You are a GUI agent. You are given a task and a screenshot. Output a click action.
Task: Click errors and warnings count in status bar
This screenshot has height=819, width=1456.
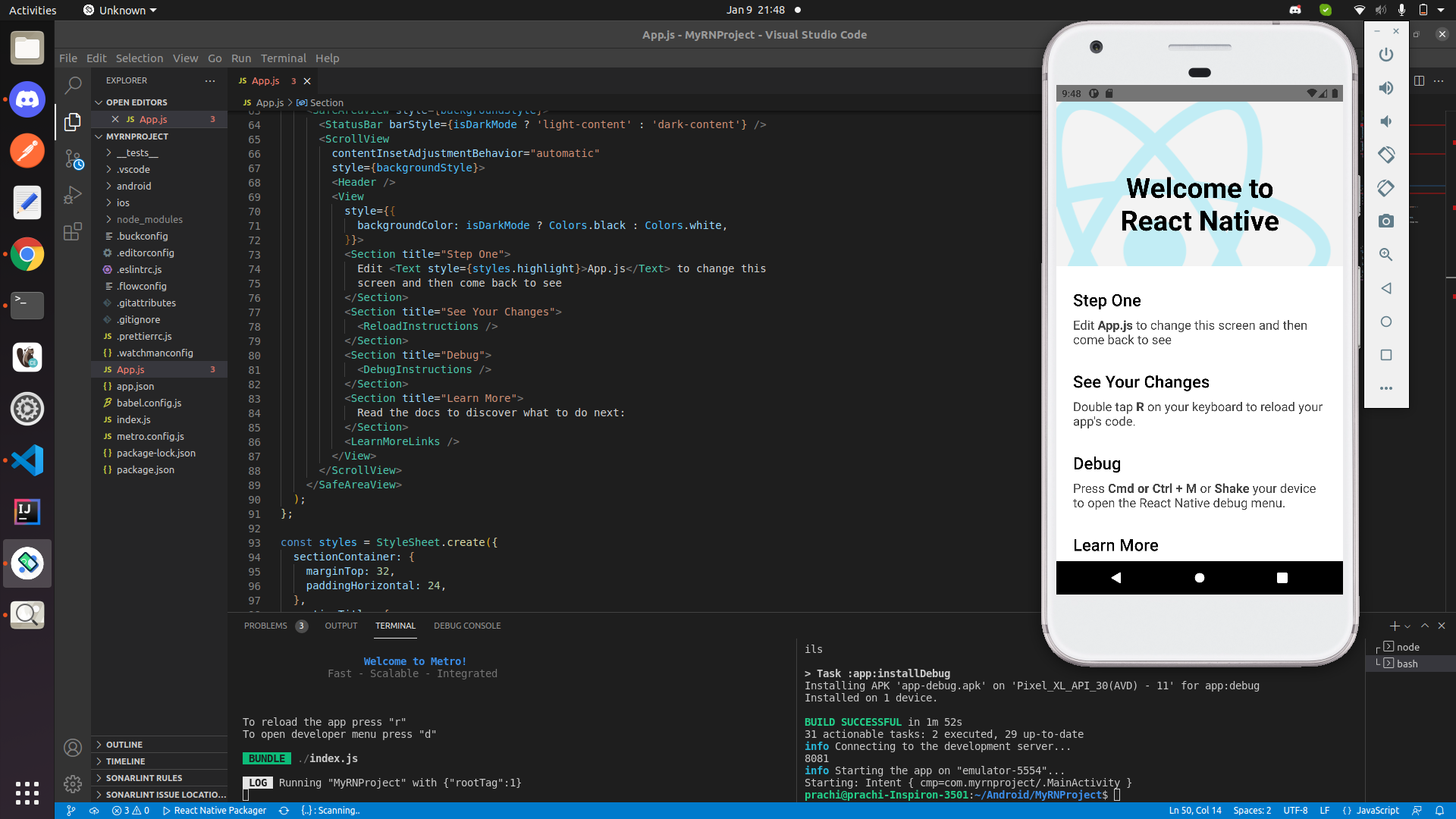[130, 811]
